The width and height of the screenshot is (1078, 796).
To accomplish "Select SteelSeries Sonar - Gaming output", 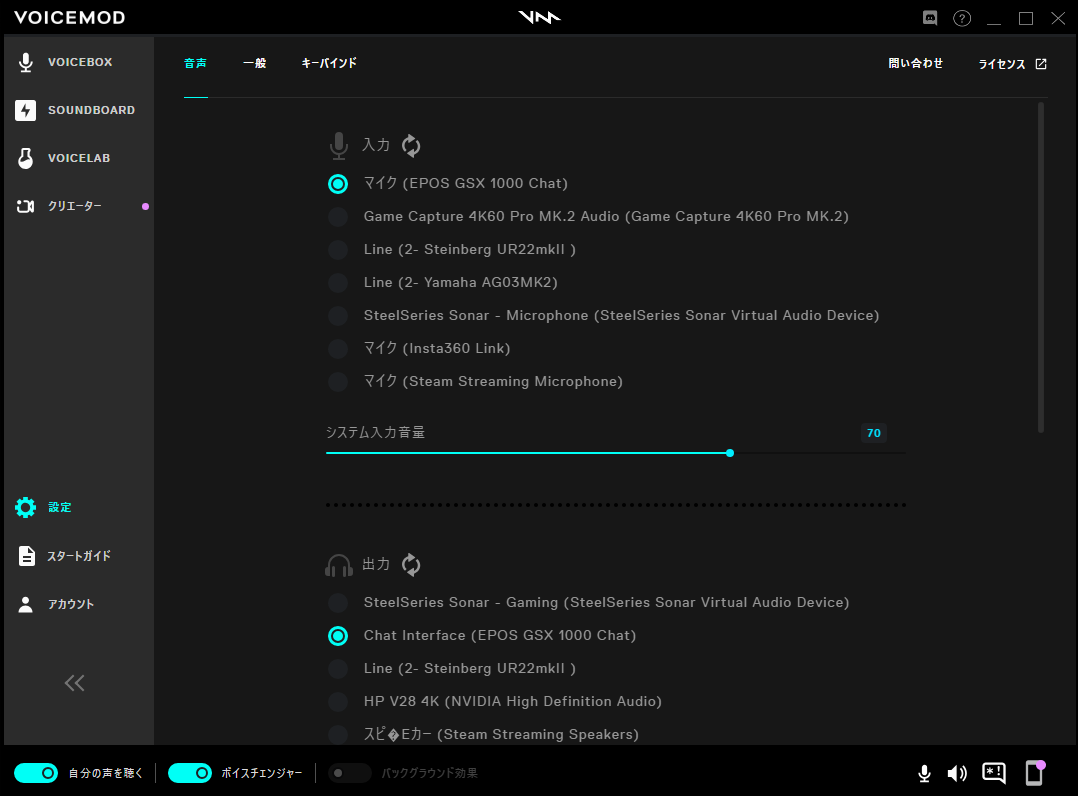I will [588, 603].
